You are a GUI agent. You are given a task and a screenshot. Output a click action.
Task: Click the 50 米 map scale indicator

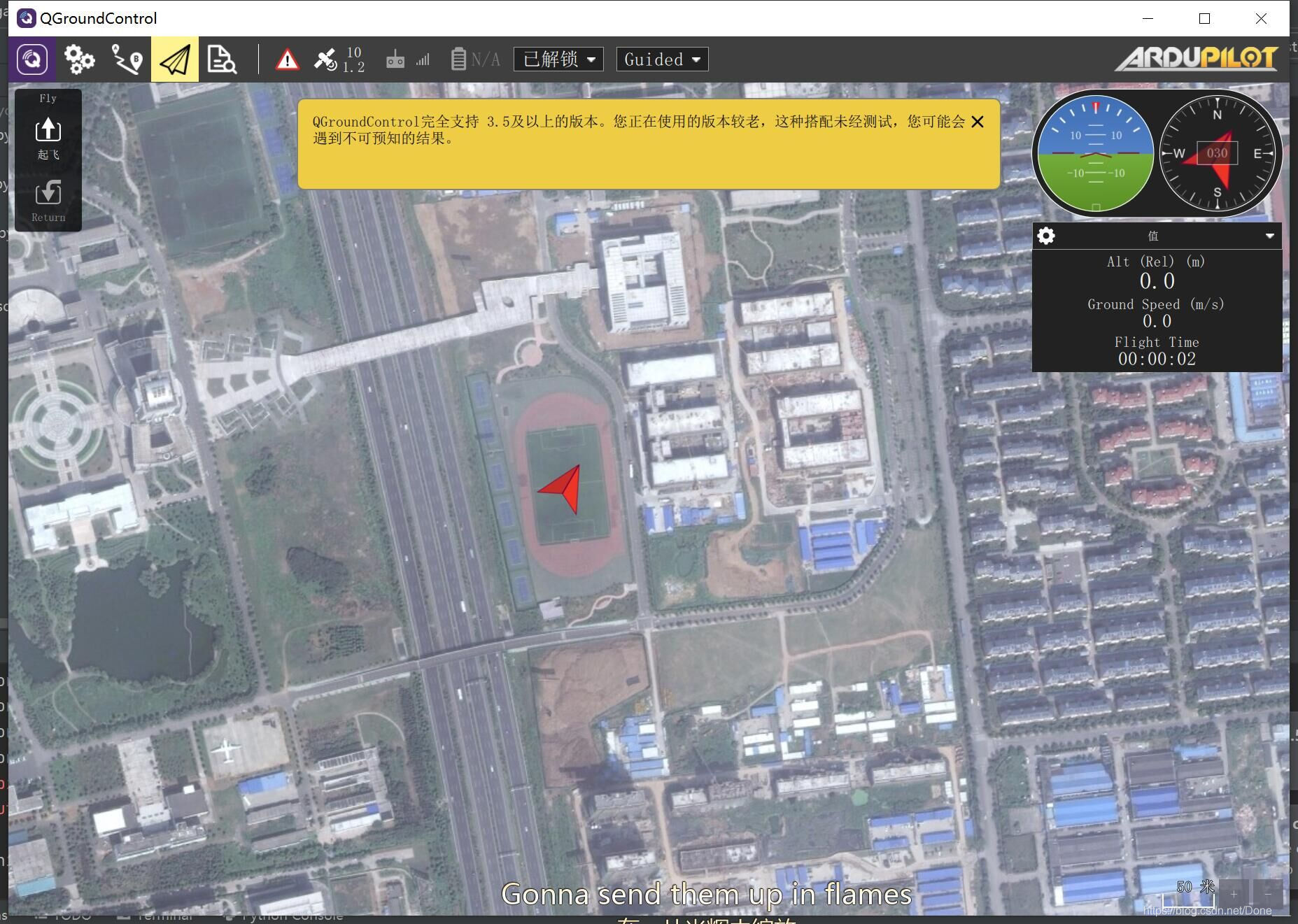1190,894
